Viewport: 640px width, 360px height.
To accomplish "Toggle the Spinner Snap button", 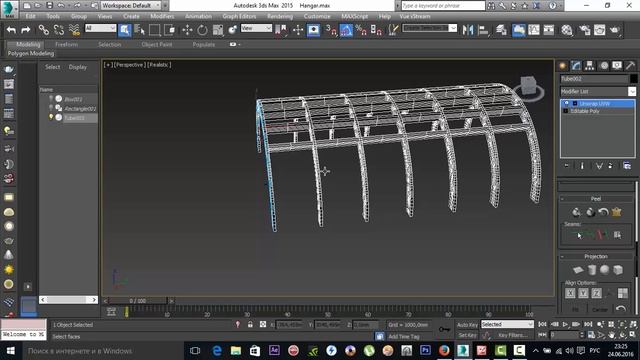I will (376, 30).
